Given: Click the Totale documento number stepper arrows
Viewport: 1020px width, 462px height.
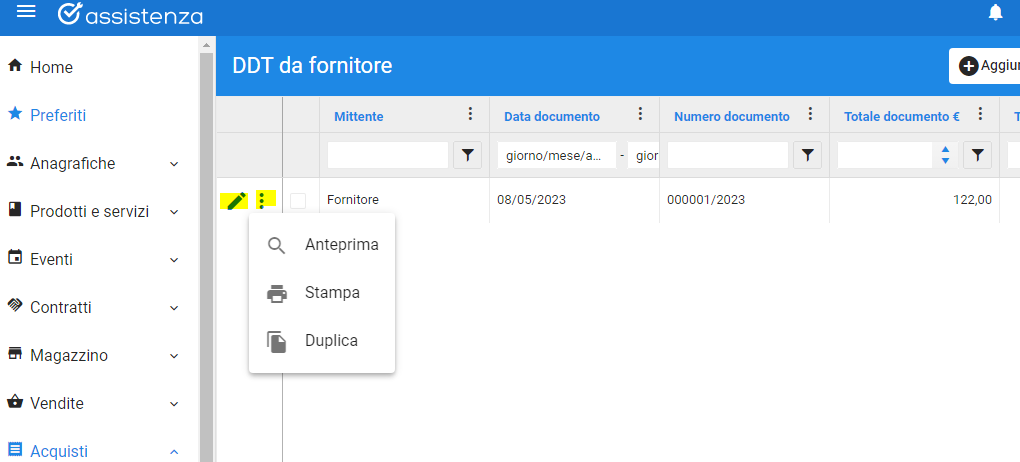Looking at the screenshot, I should click(x=946, y=155).
